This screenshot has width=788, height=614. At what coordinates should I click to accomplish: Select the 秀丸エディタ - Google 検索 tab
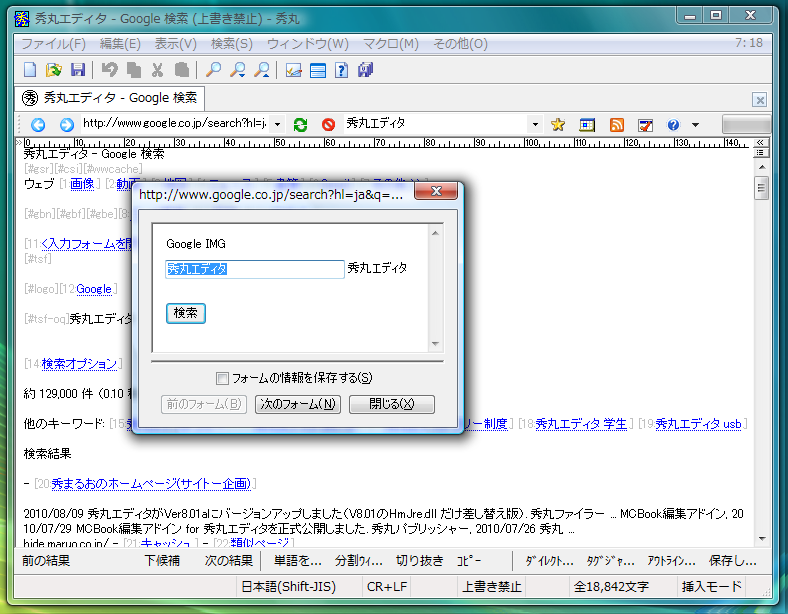[110, 97]
